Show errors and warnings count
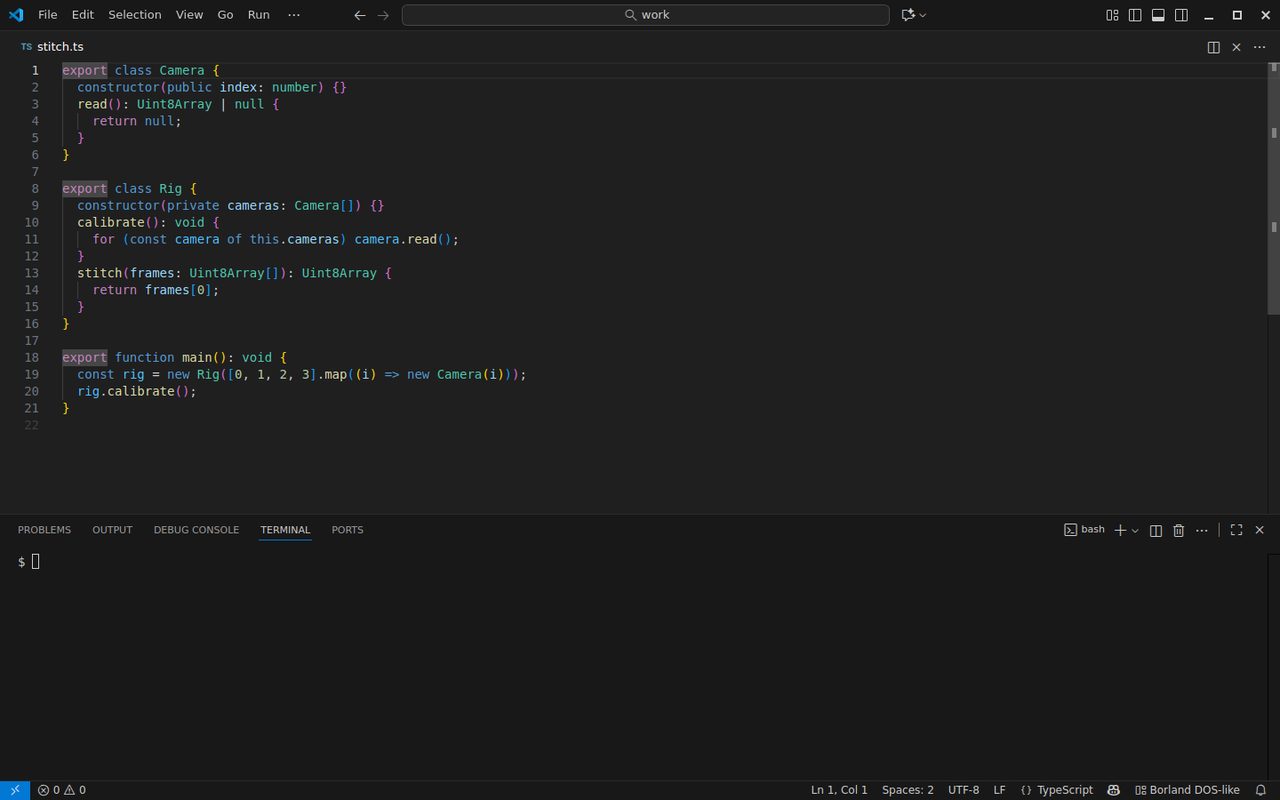 pos(62,790)
